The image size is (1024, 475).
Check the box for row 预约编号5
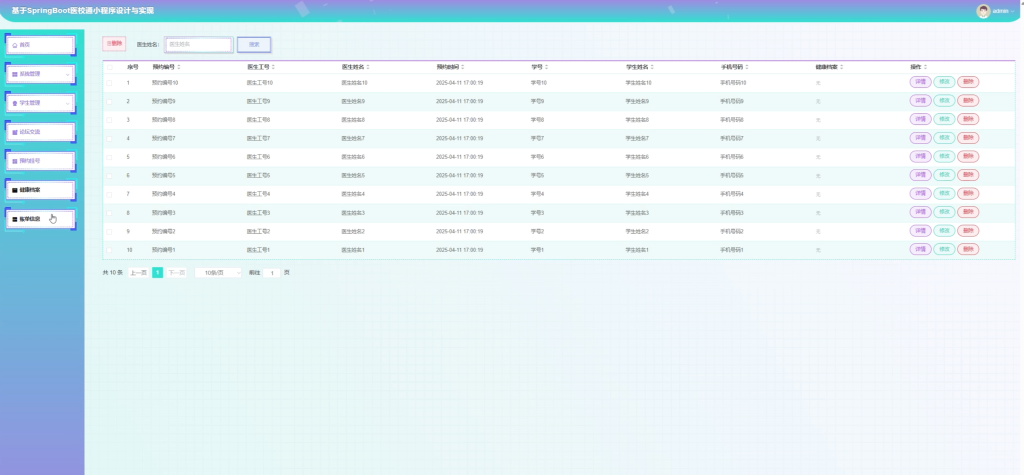point(110,176)
